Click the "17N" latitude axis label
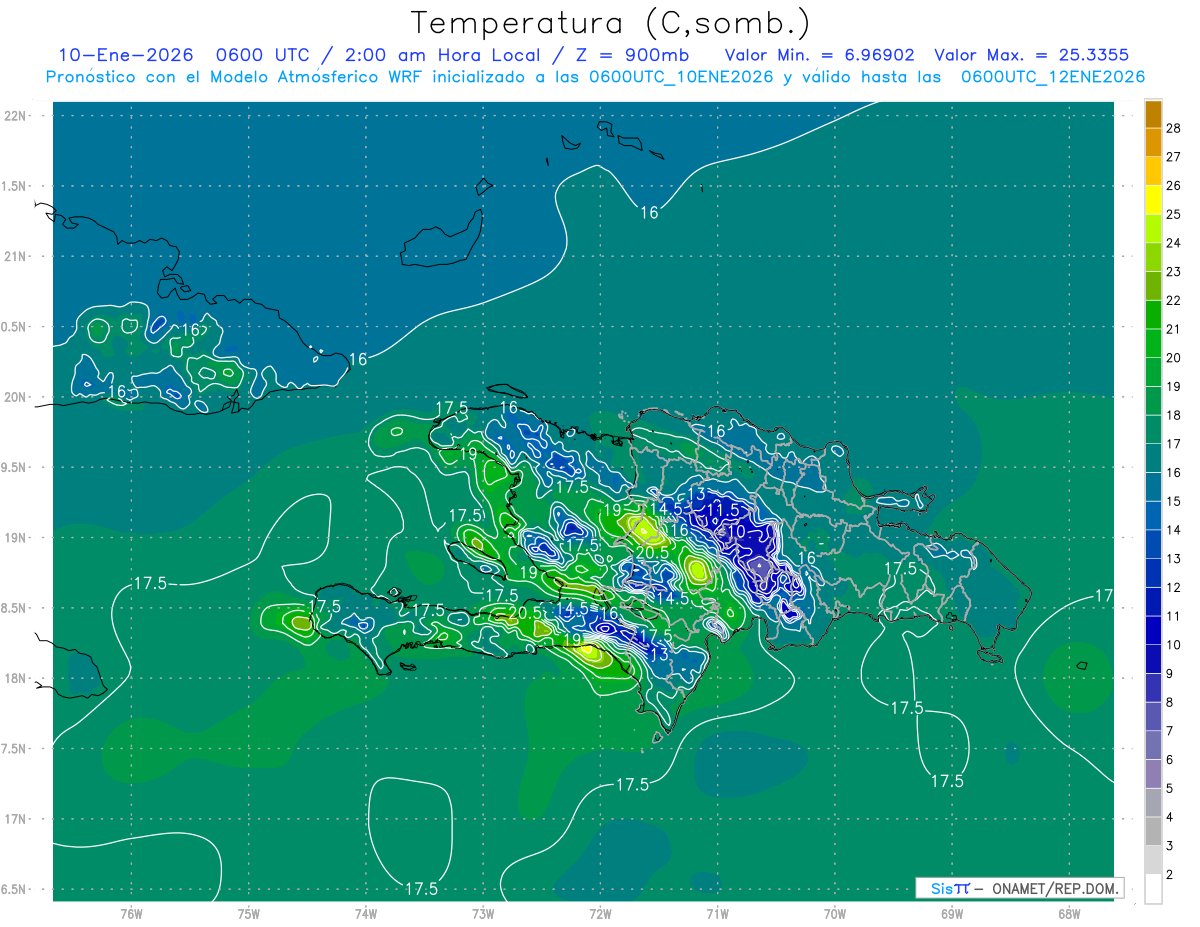The width and height of the screenshot is (1200, 927). tap(16, 819)
